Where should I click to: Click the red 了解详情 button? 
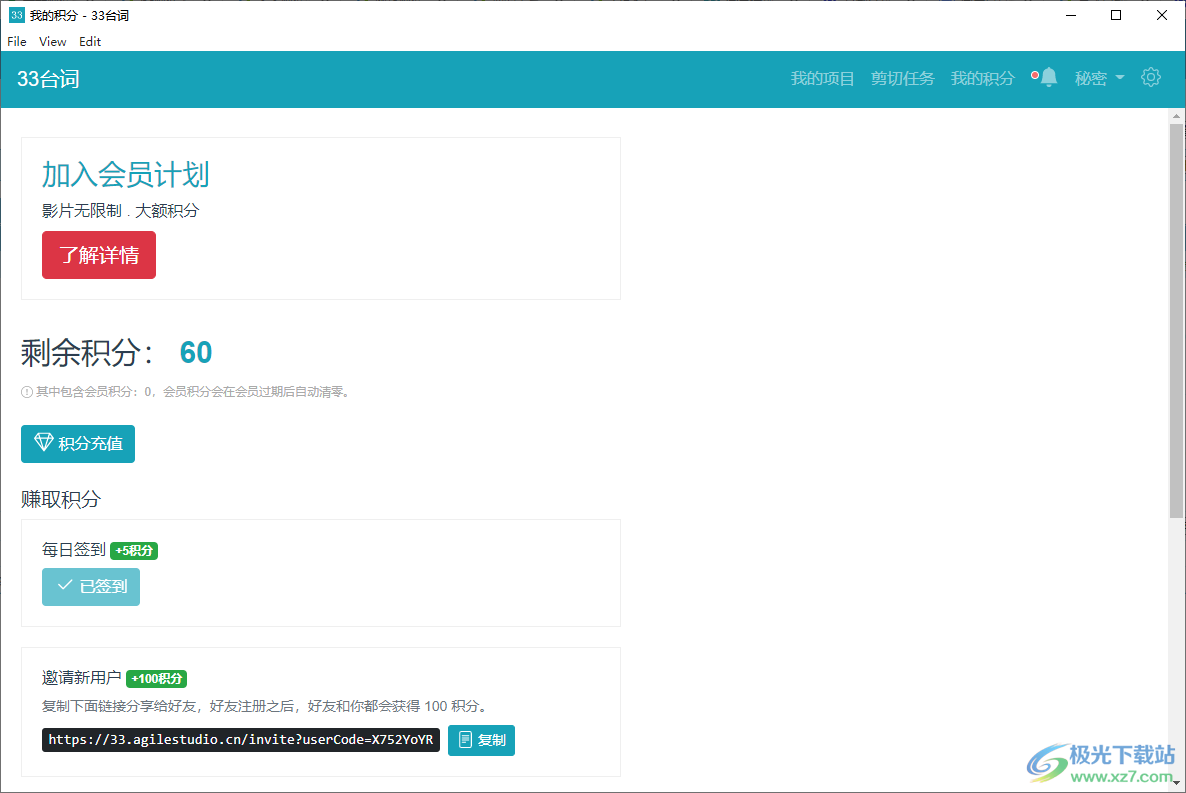99,255
